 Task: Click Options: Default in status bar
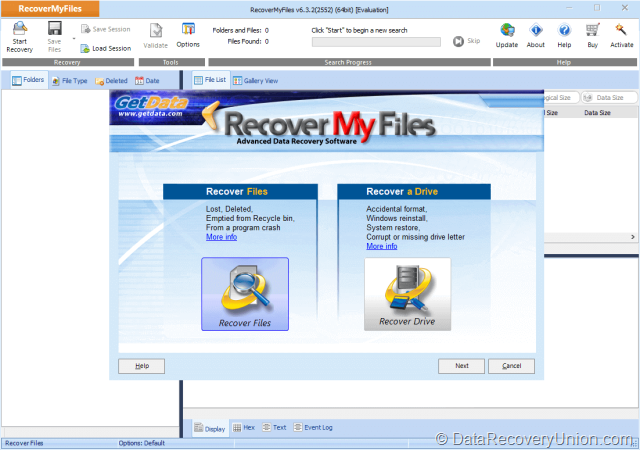(x=142, y=443)
